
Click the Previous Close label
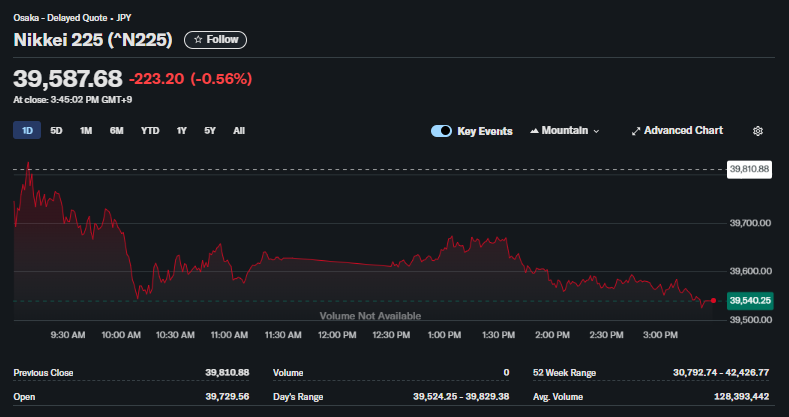43,373
